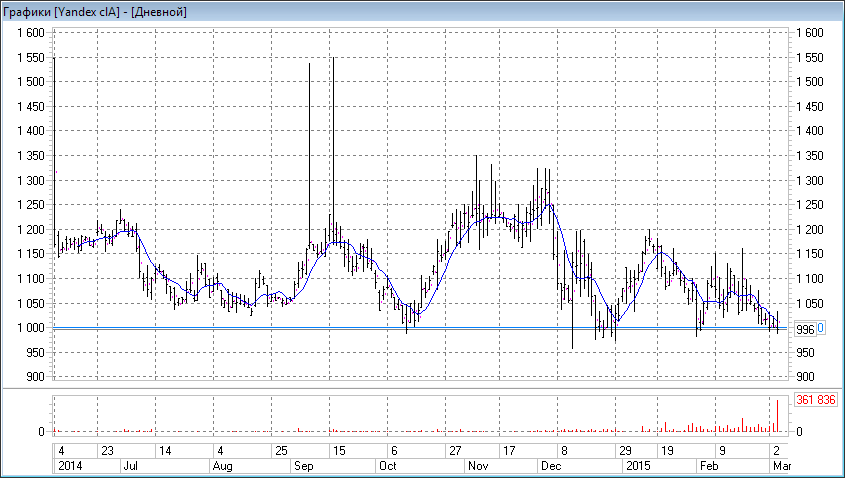845x478 pixels.
Task: Click date label 14 above Jul
Action: (x=165, y=451)
